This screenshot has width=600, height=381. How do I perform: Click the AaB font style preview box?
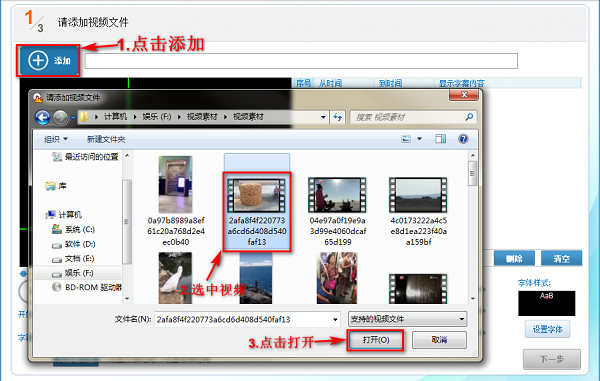(x=546, y=303)
